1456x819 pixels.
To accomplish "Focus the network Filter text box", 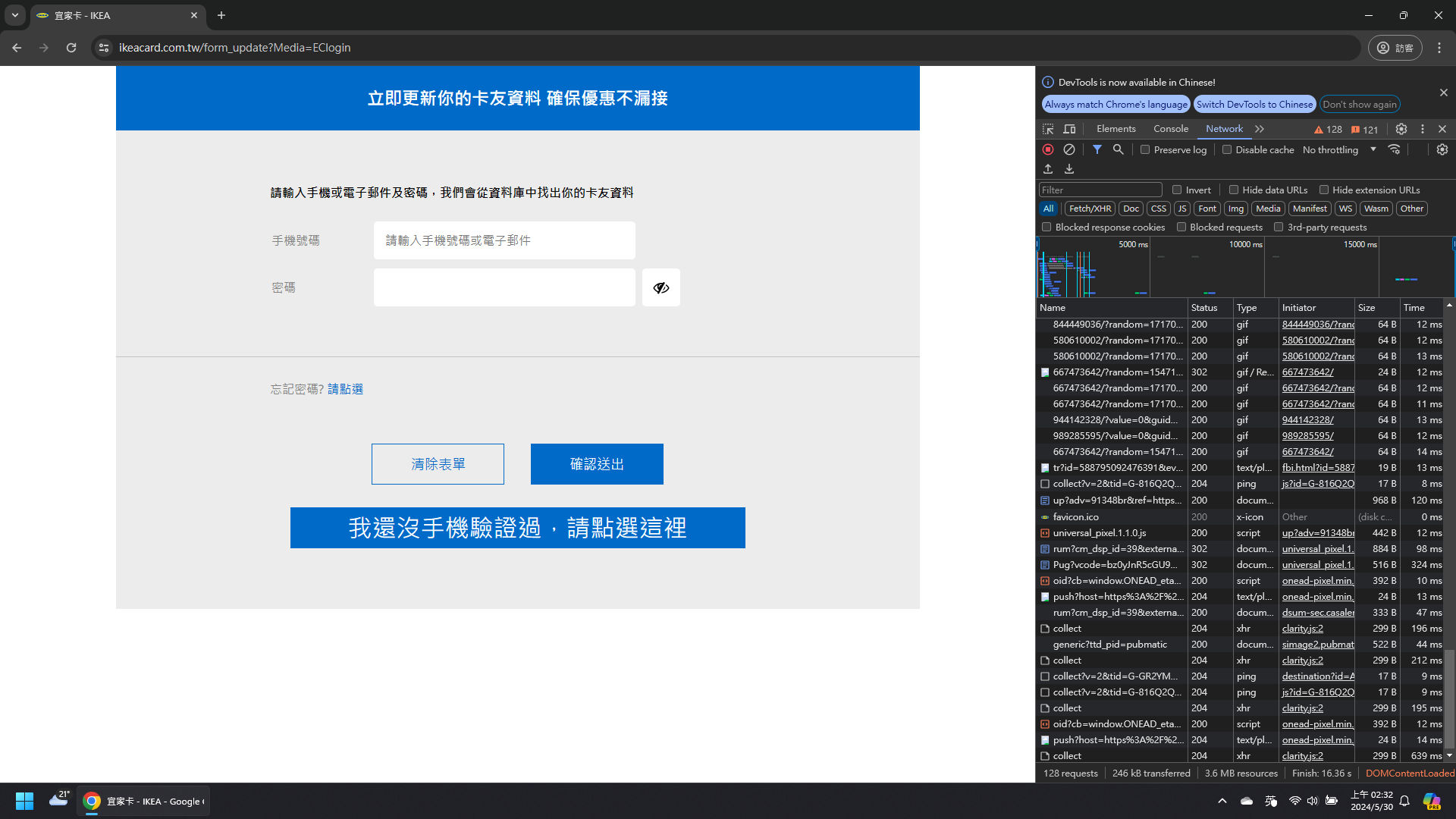I will click(1100, 190).
